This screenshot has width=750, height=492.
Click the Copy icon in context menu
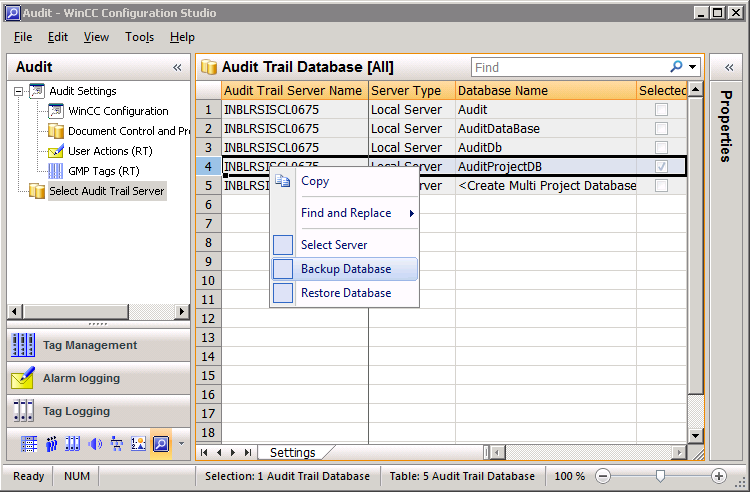pos(282,181)
